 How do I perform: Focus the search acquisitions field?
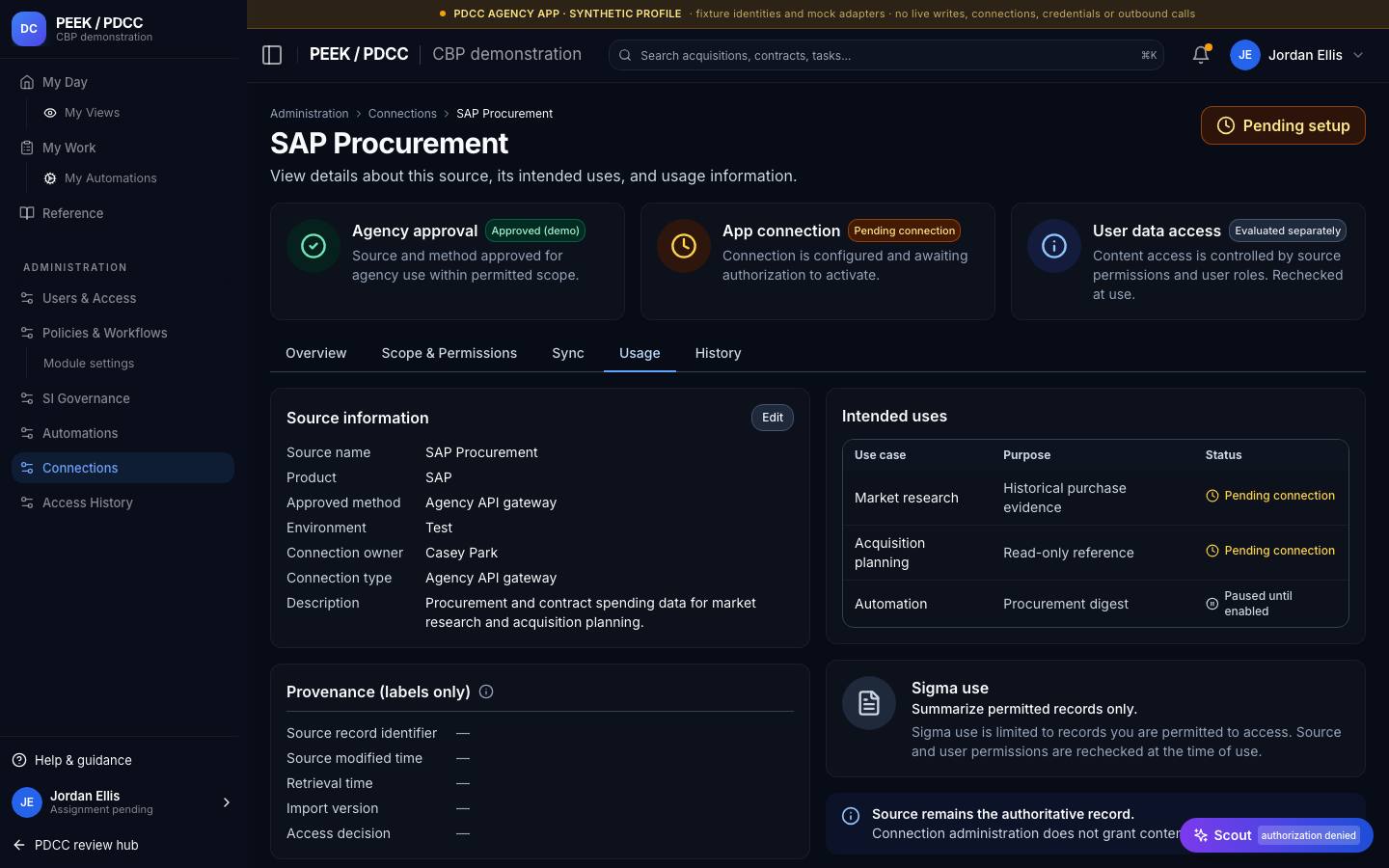(x=885, y=55)
